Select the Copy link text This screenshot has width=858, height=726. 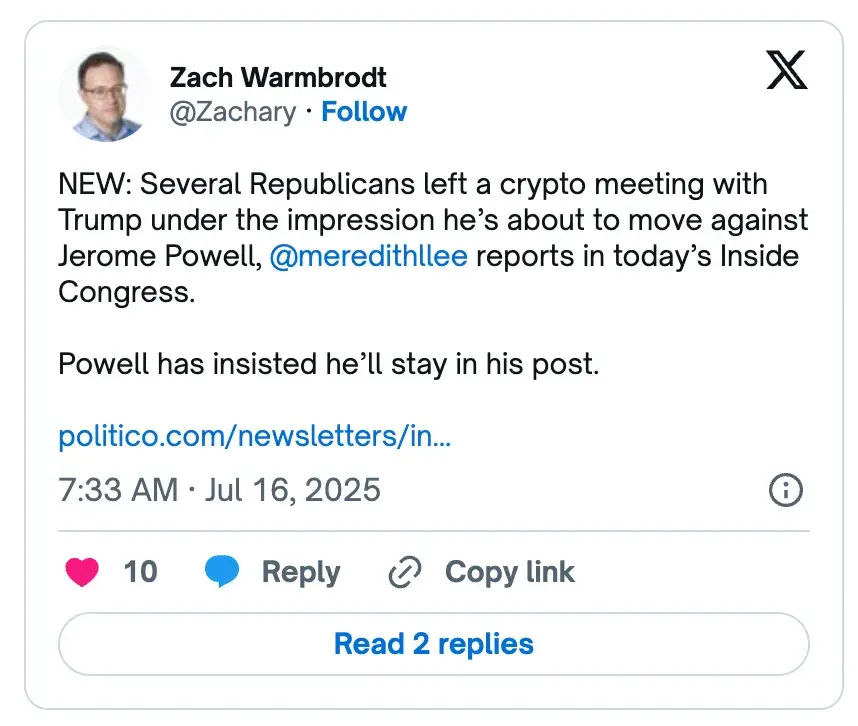pos(509,572)
